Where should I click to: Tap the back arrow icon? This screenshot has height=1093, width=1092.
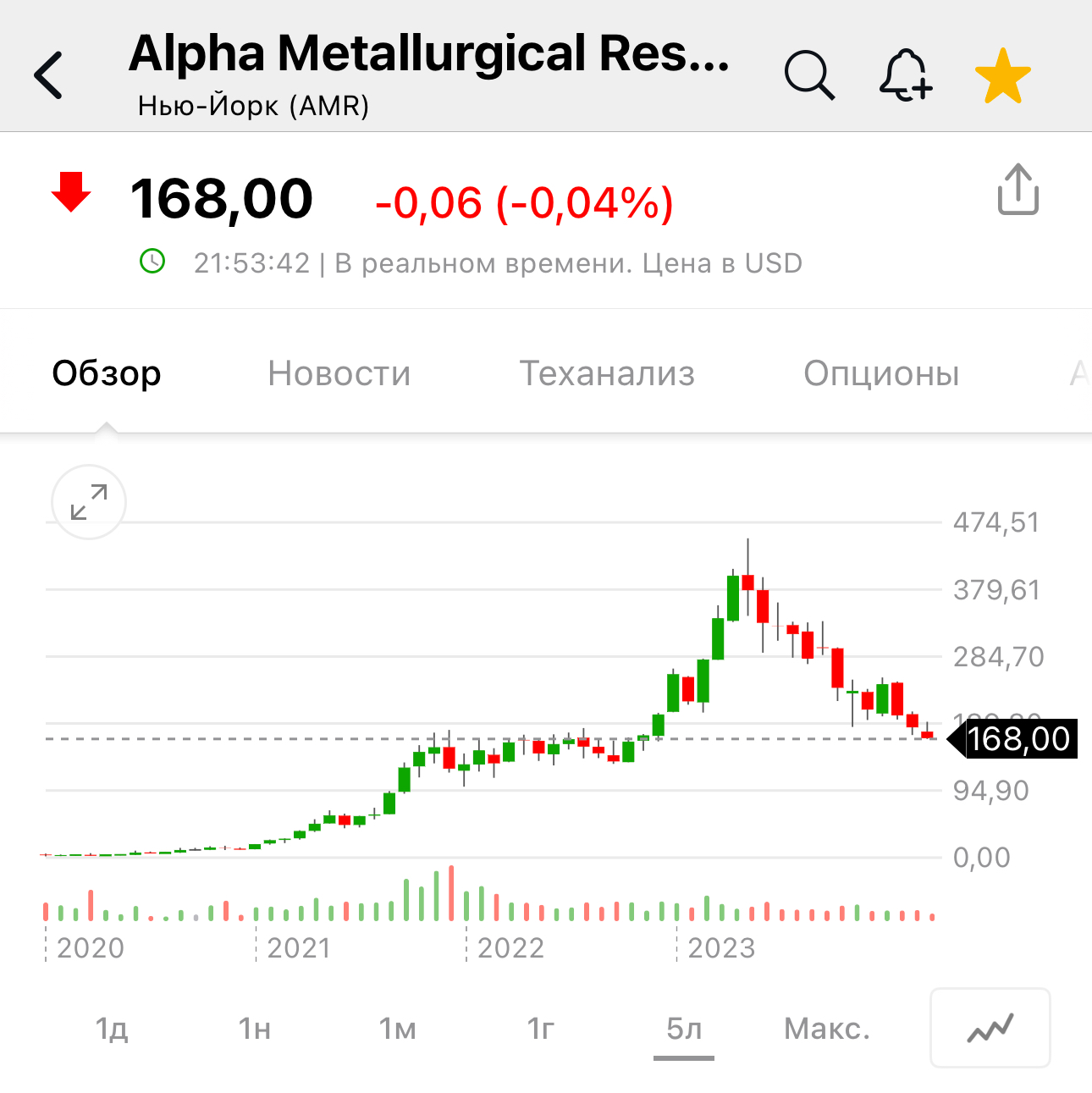(49, 75)
